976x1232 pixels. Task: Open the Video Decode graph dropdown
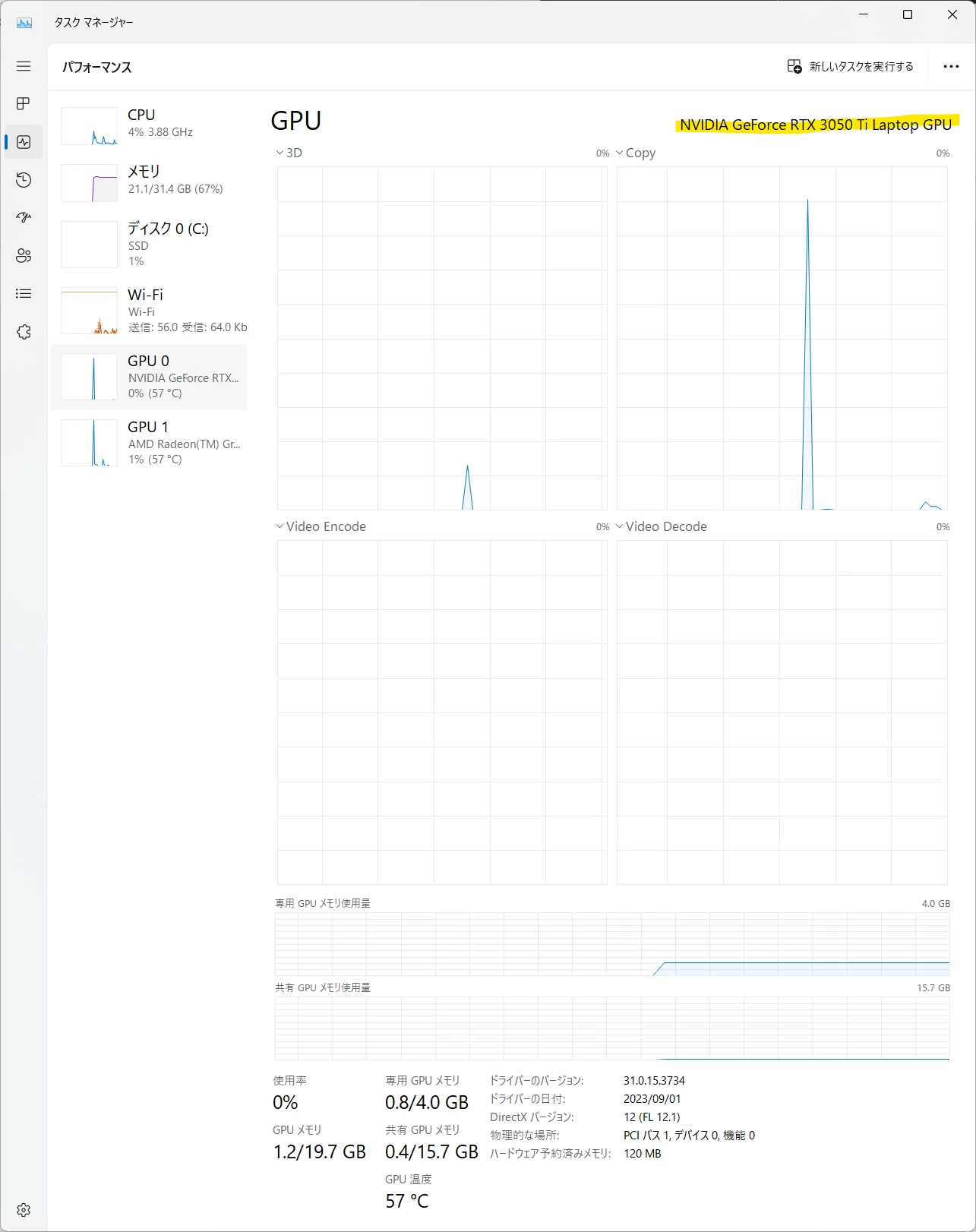click(661, 526)
